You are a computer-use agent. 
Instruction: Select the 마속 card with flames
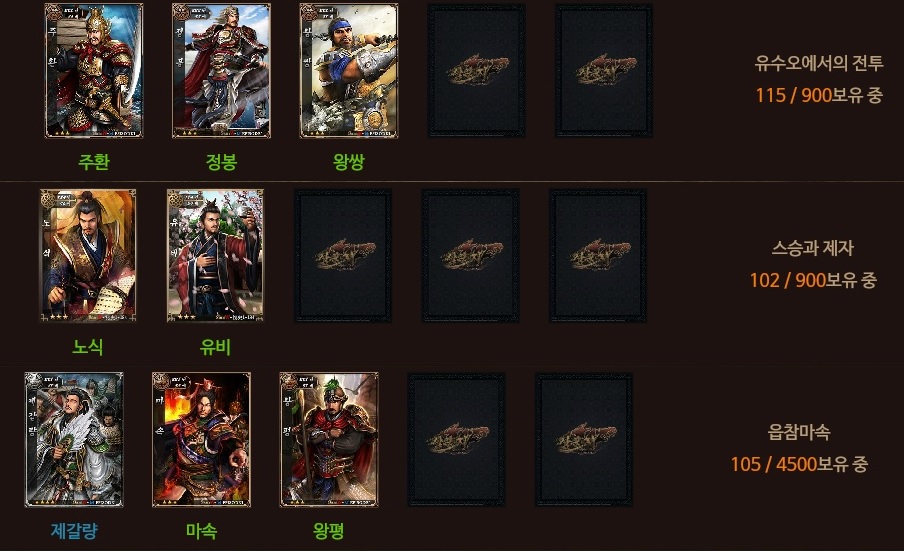tap(201, 440)
